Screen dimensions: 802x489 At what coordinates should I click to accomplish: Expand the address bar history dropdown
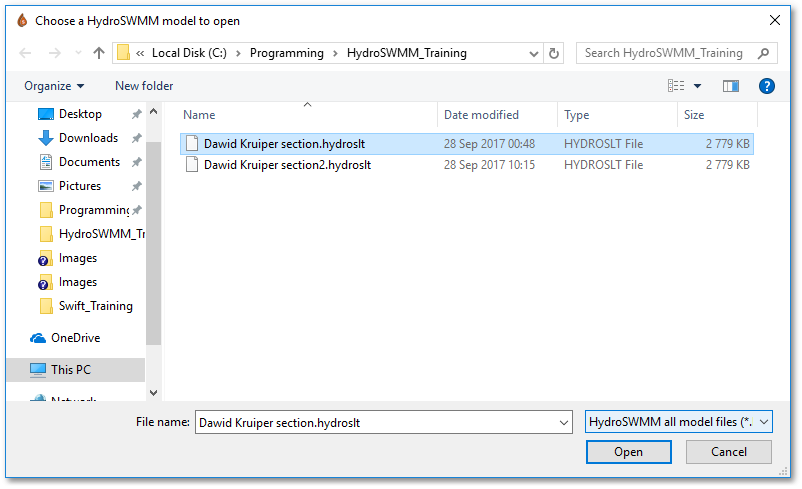click(533, 54)
